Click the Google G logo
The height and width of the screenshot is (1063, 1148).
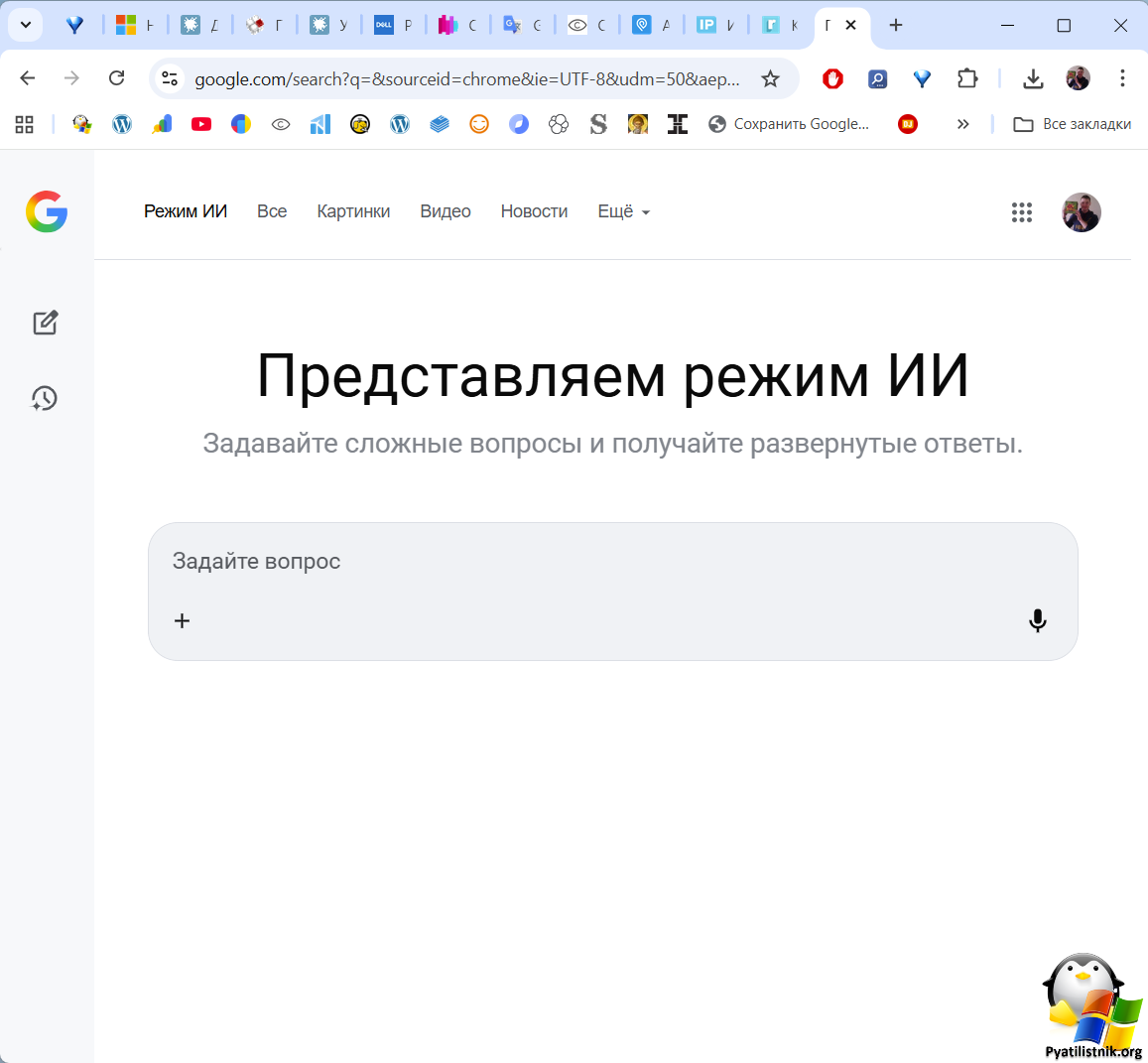point(47,211)
